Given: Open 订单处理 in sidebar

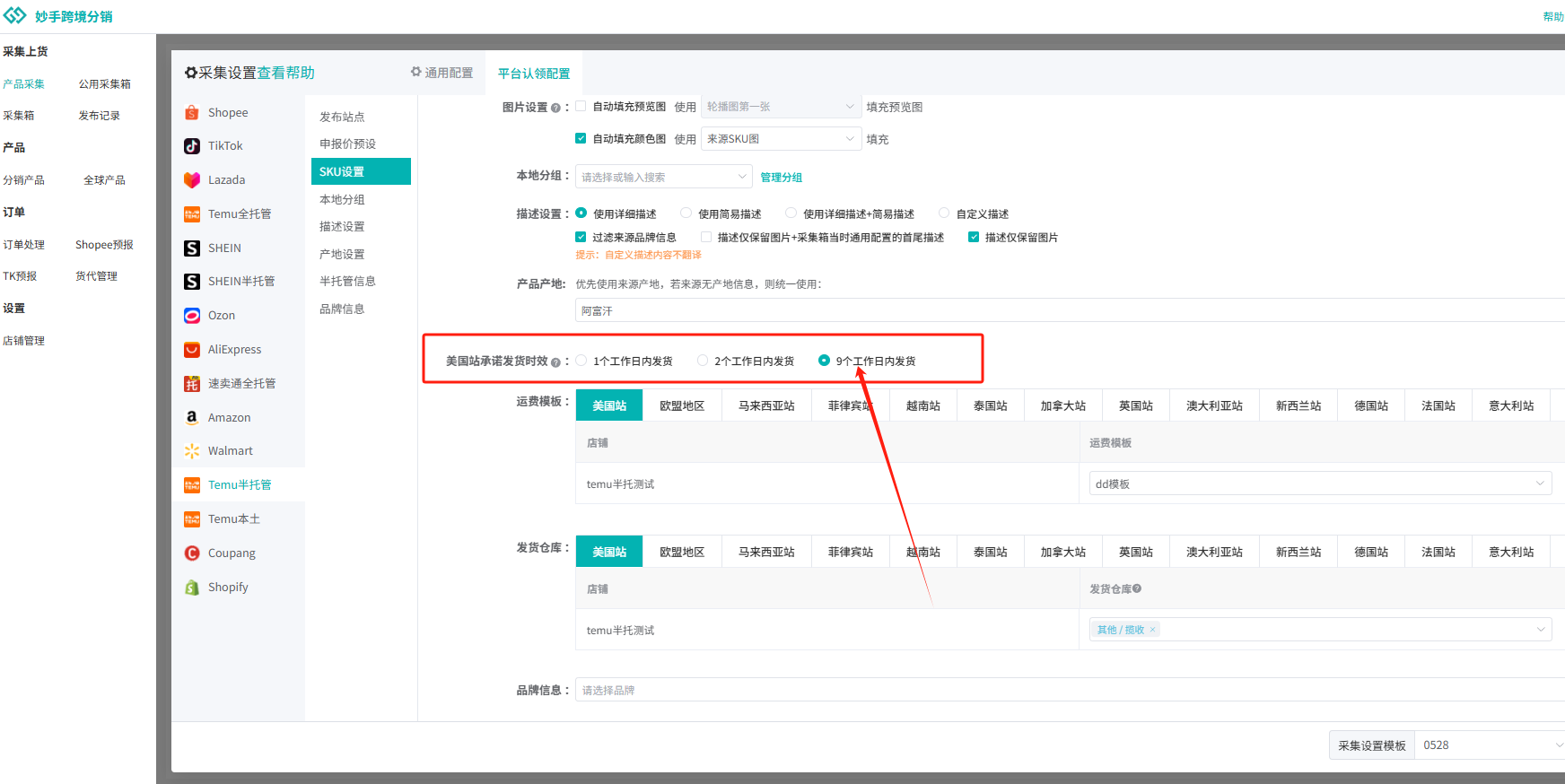Looking at the screenshot, I should pos(23,244).
